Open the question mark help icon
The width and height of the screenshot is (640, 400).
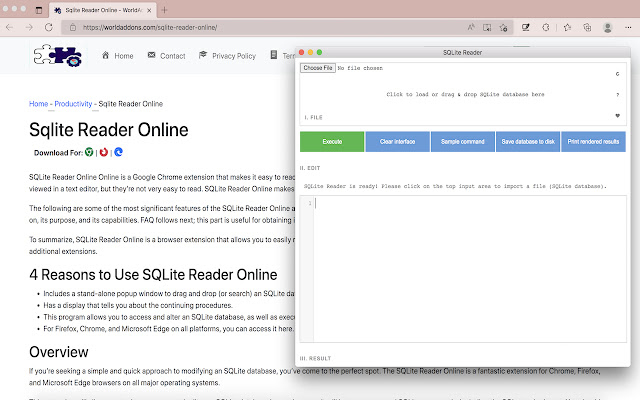(x=617, y=95)
